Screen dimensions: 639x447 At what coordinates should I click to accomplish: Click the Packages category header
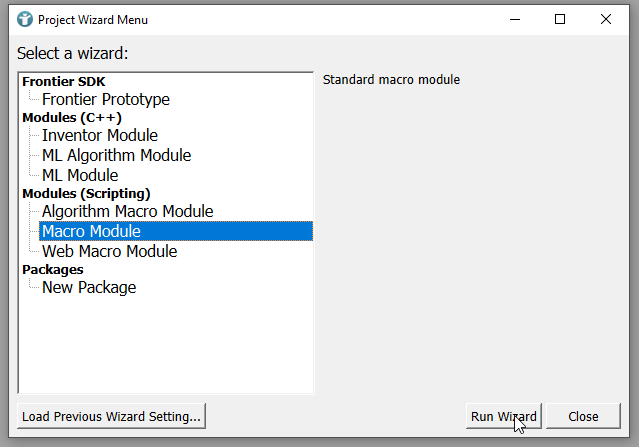53,269
